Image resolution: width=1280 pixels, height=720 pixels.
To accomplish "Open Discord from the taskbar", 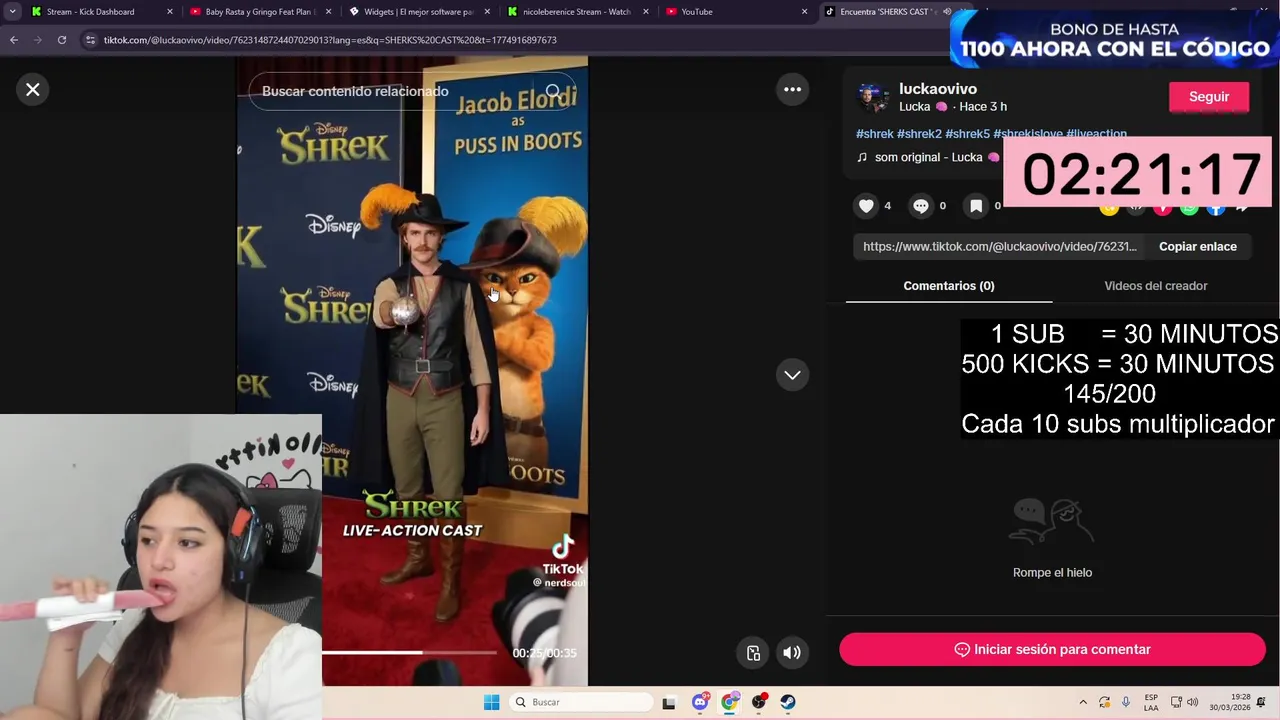I will (700, 702).
